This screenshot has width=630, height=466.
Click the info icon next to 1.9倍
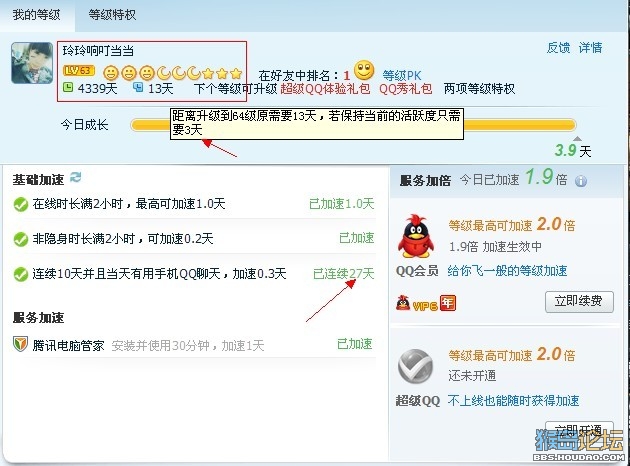(x=581, y=181)
